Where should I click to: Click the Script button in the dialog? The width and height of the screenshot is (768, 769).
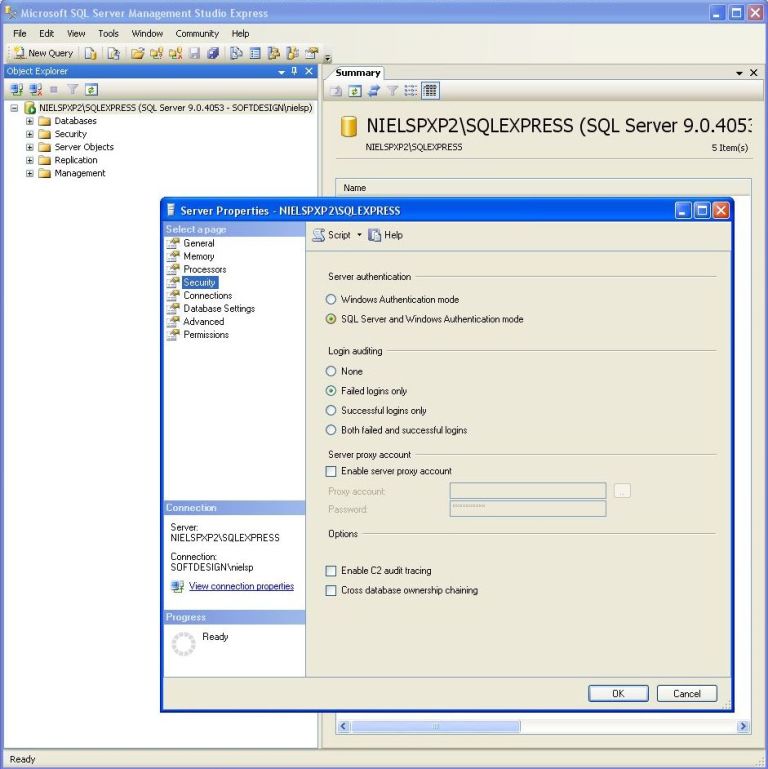coord(333,235)
